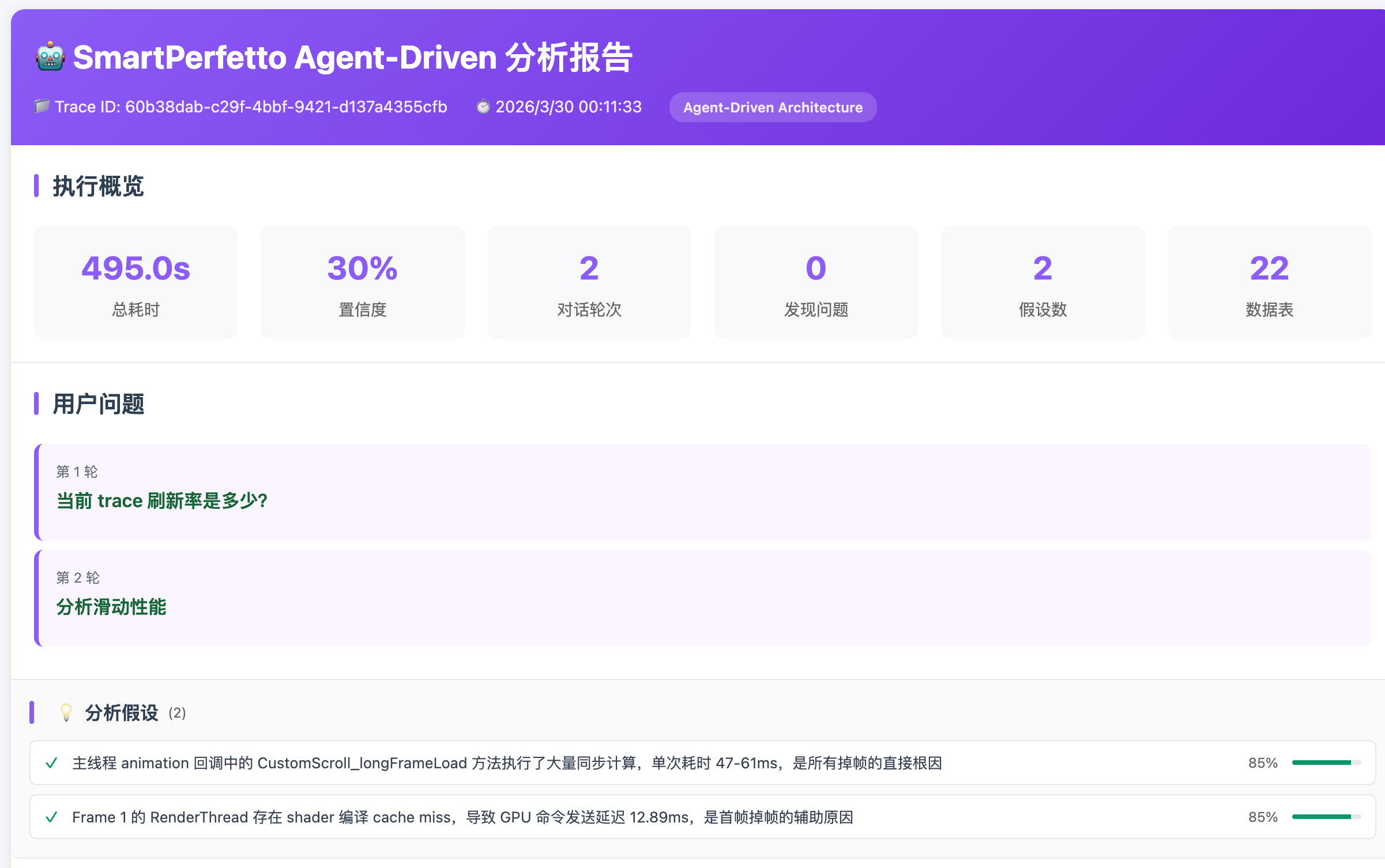Click the clock icon next to timestamp
This screenshot has height=868, width=1385.
tap(483, 106)
